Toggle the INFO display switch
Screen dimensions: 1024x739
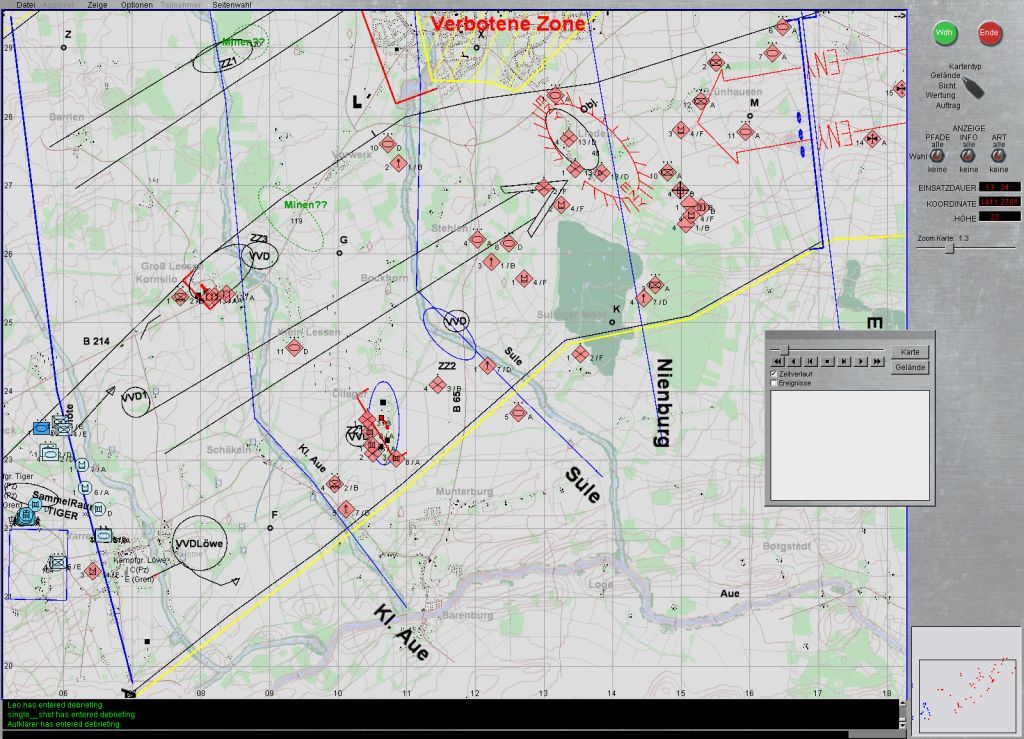coord(968,156)
